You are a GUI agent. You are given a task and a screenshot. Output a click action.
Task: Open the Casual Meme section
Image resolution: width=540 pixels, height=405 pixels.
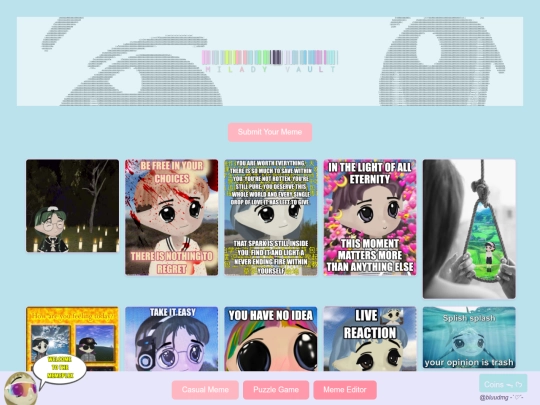click(x=205, y=390)
